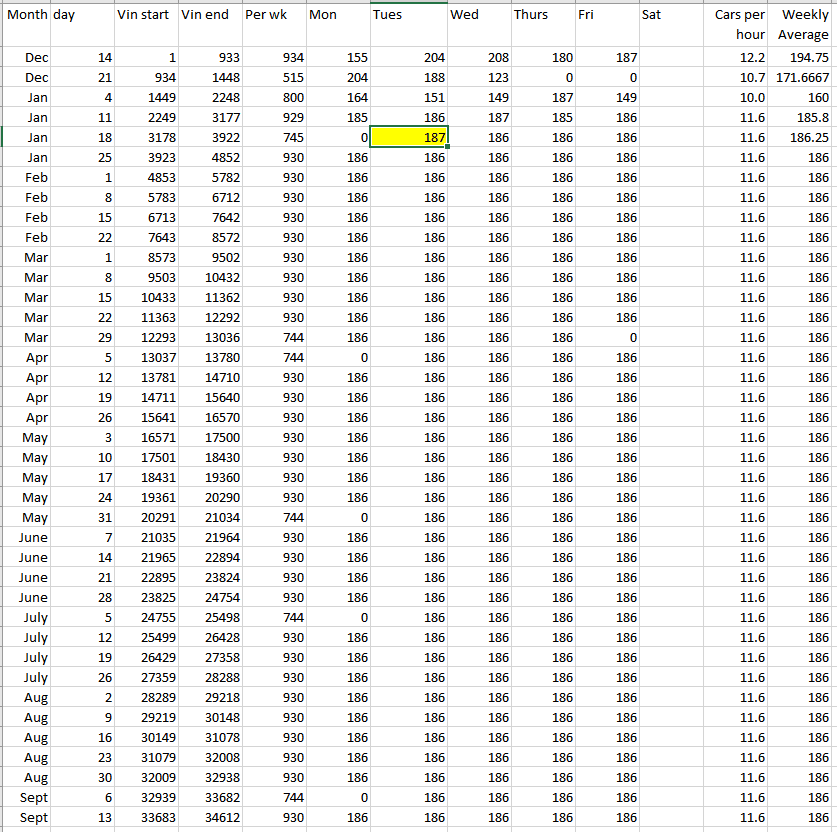Select the Per wk cell with value 515
Screen dimensions: 837x832
click(x=273, y=78)
